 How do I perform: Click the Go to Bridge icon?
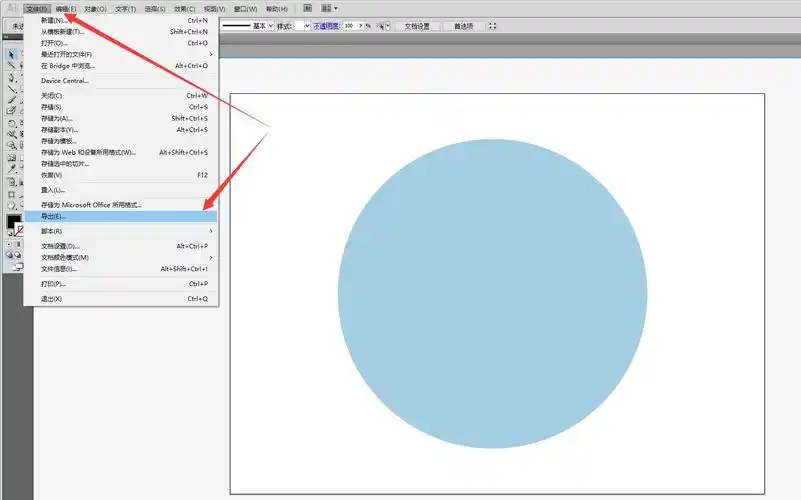(x=308, y=8)
